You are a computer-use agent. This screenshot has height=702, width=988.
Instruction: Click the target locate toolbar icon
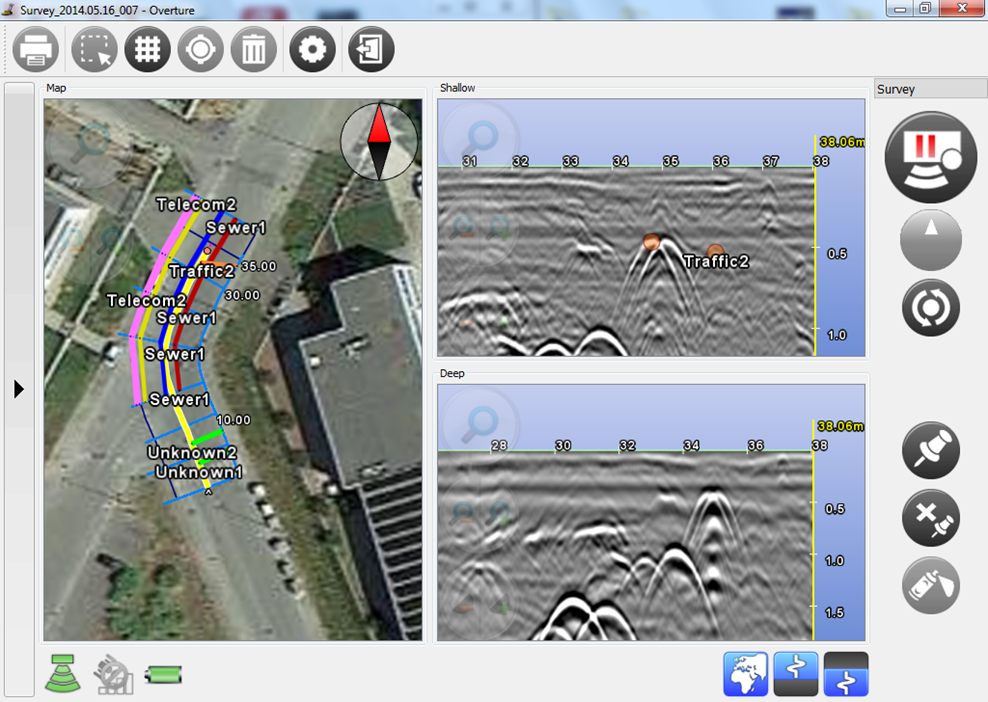click(200, 49)
